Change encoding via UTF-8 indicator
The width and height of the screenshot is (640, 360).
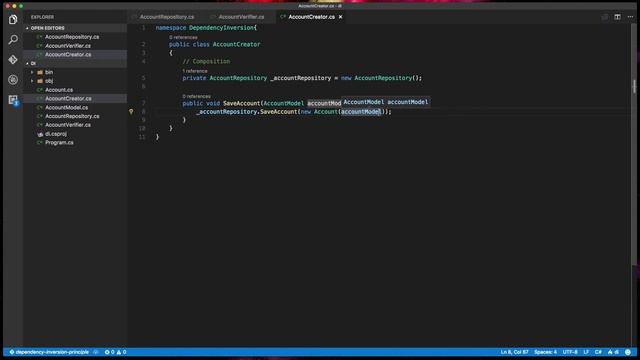pyautogui.click(x=570, y=352)
